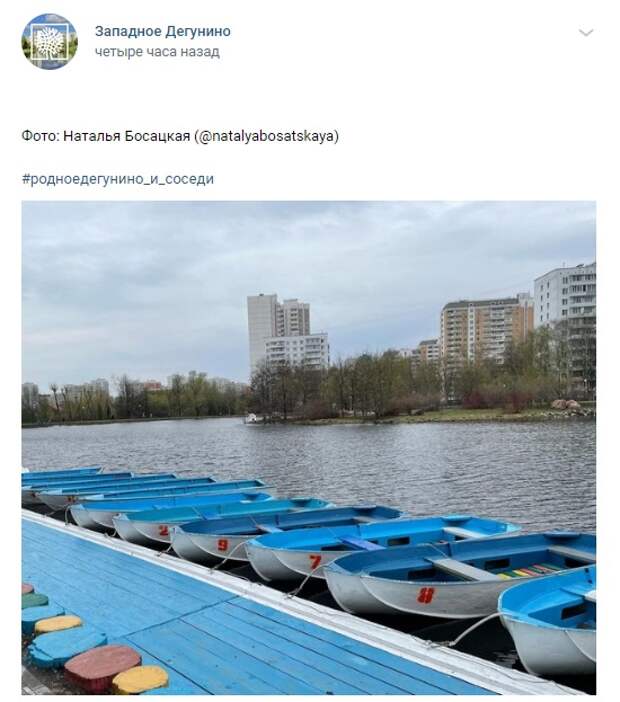This screenshot has height=702, width=620.
Task: Expand the post options chevron menu
Action: pyautogui.click(x=586, y=33)
